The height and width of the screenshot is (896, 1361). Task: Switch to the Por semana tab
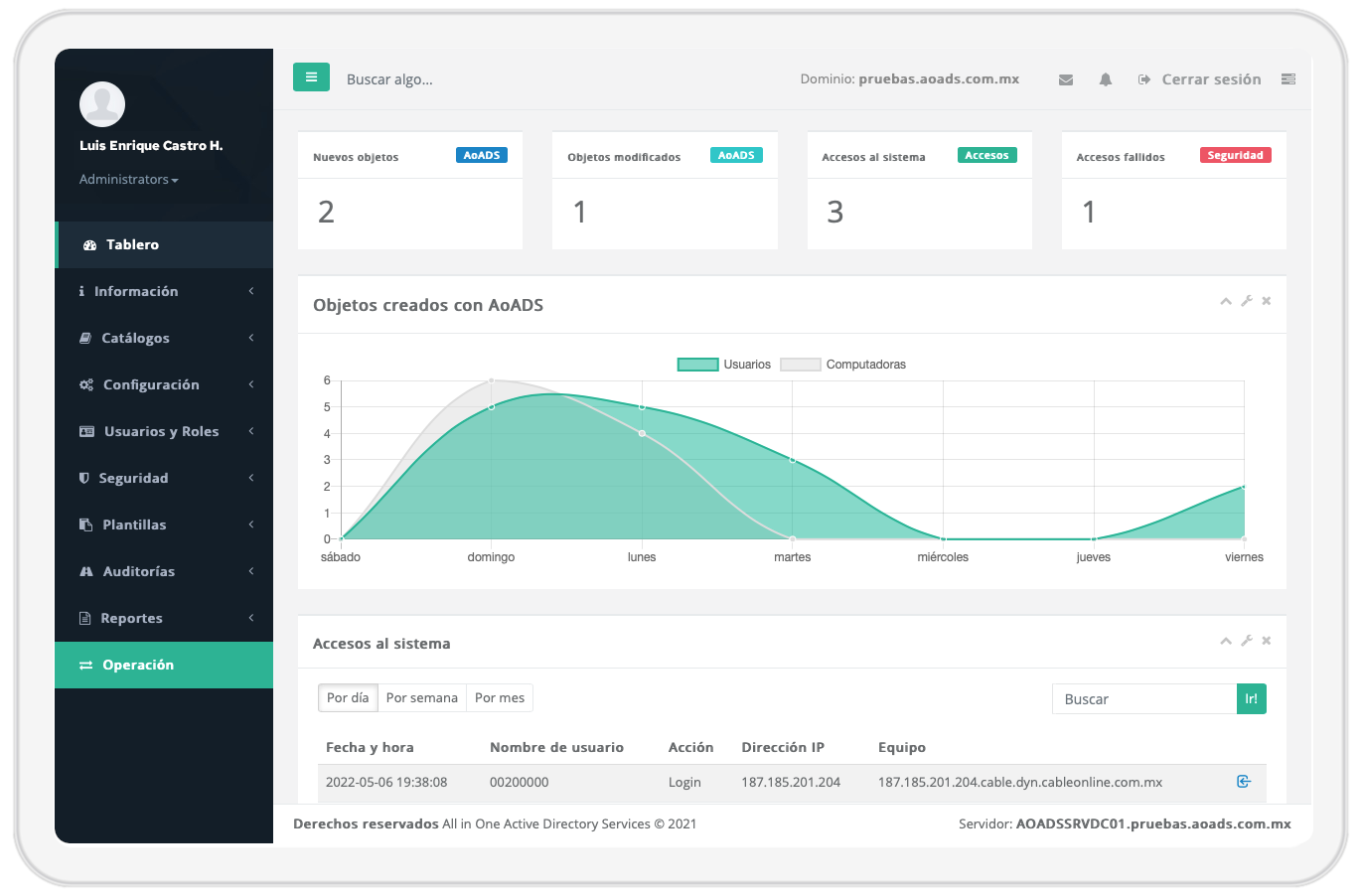coord(422,698)
